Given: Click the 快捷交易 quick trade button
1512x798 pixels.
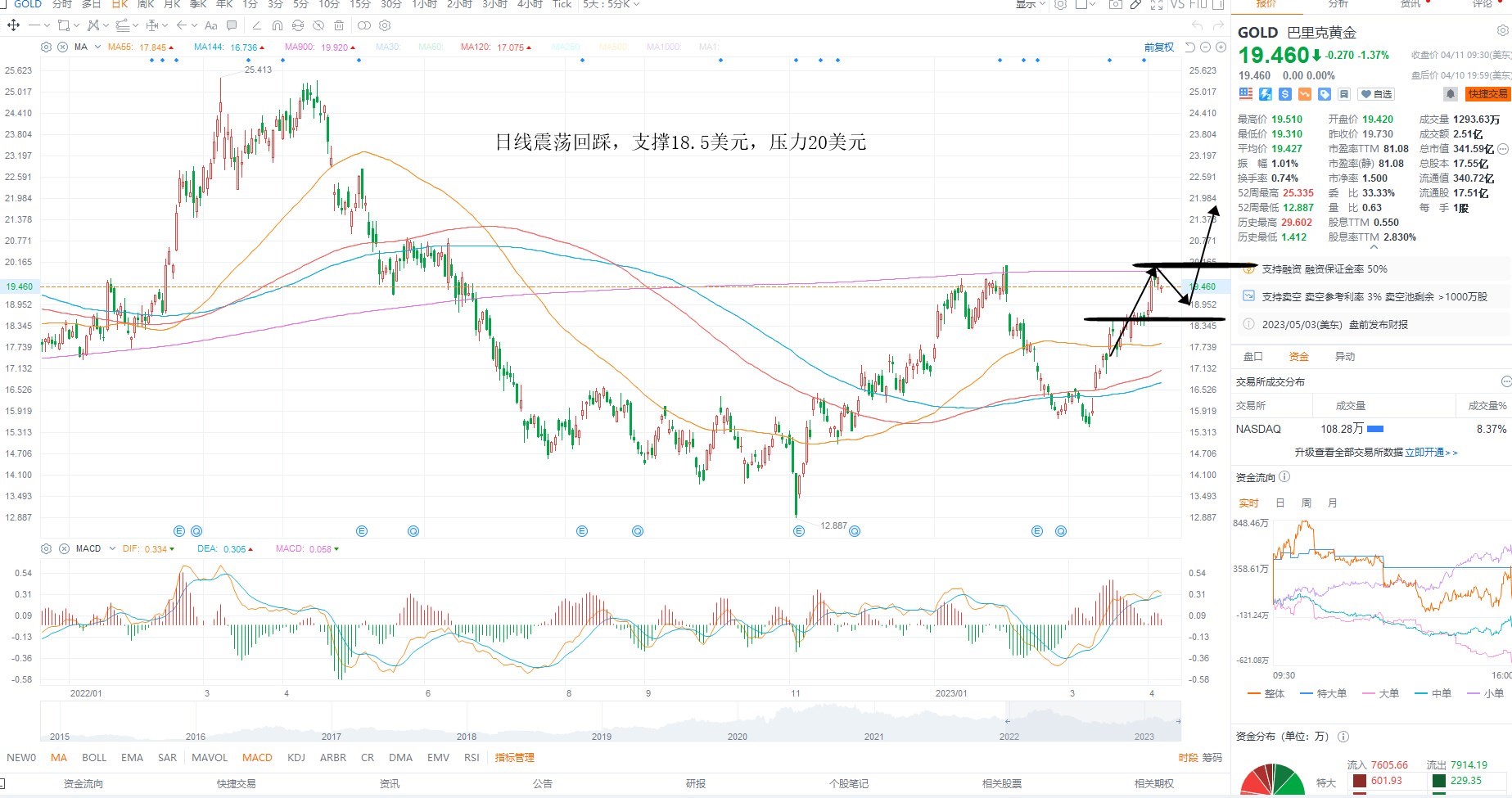Looking at the screenshot, I should point(1487,94).
